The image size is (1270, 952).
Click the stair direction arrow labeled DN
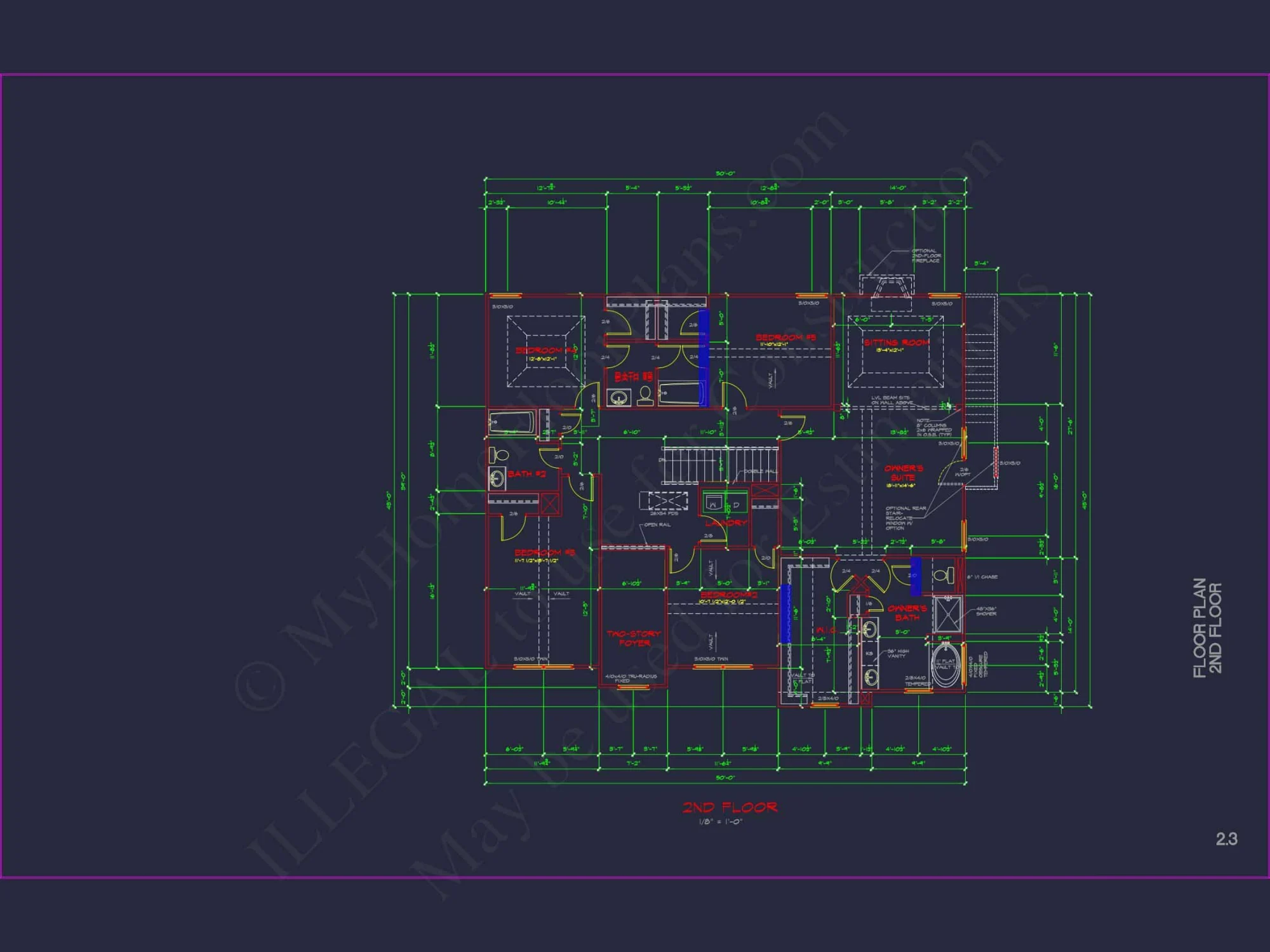662,459
